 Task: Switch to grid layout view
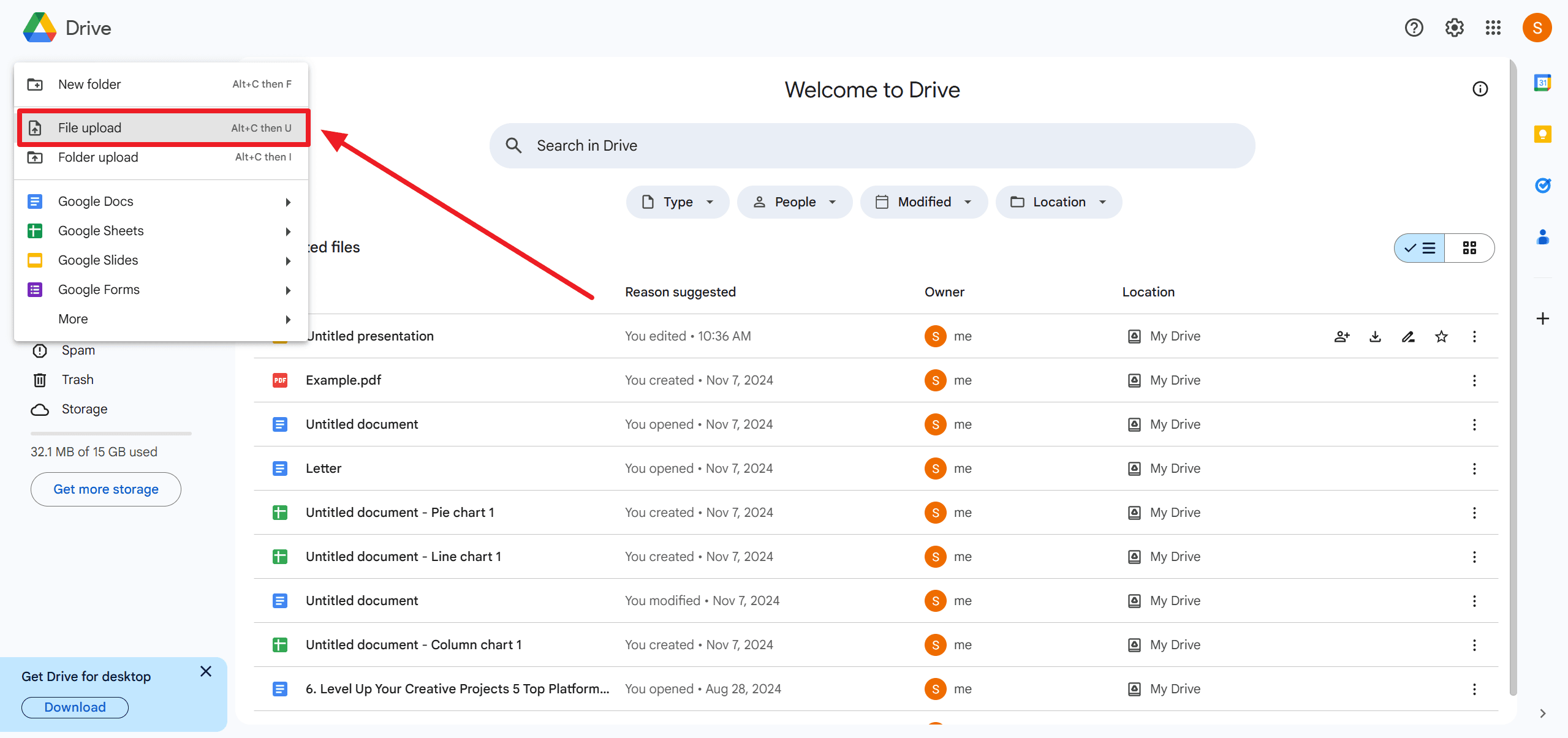click(x=1469, y=248)
